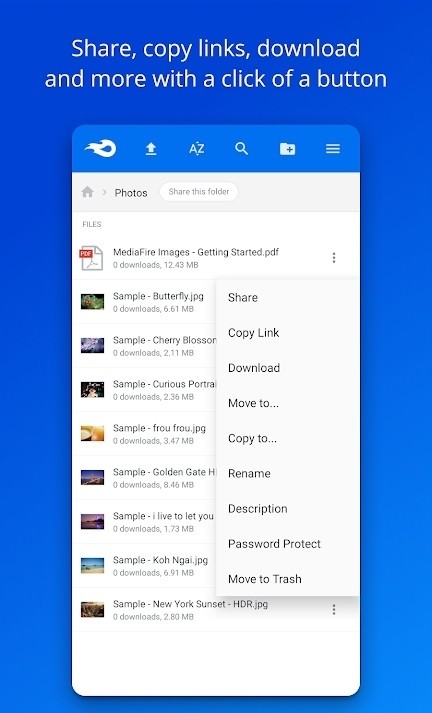Choose Move to... in the menu

(x=253, y=403)
